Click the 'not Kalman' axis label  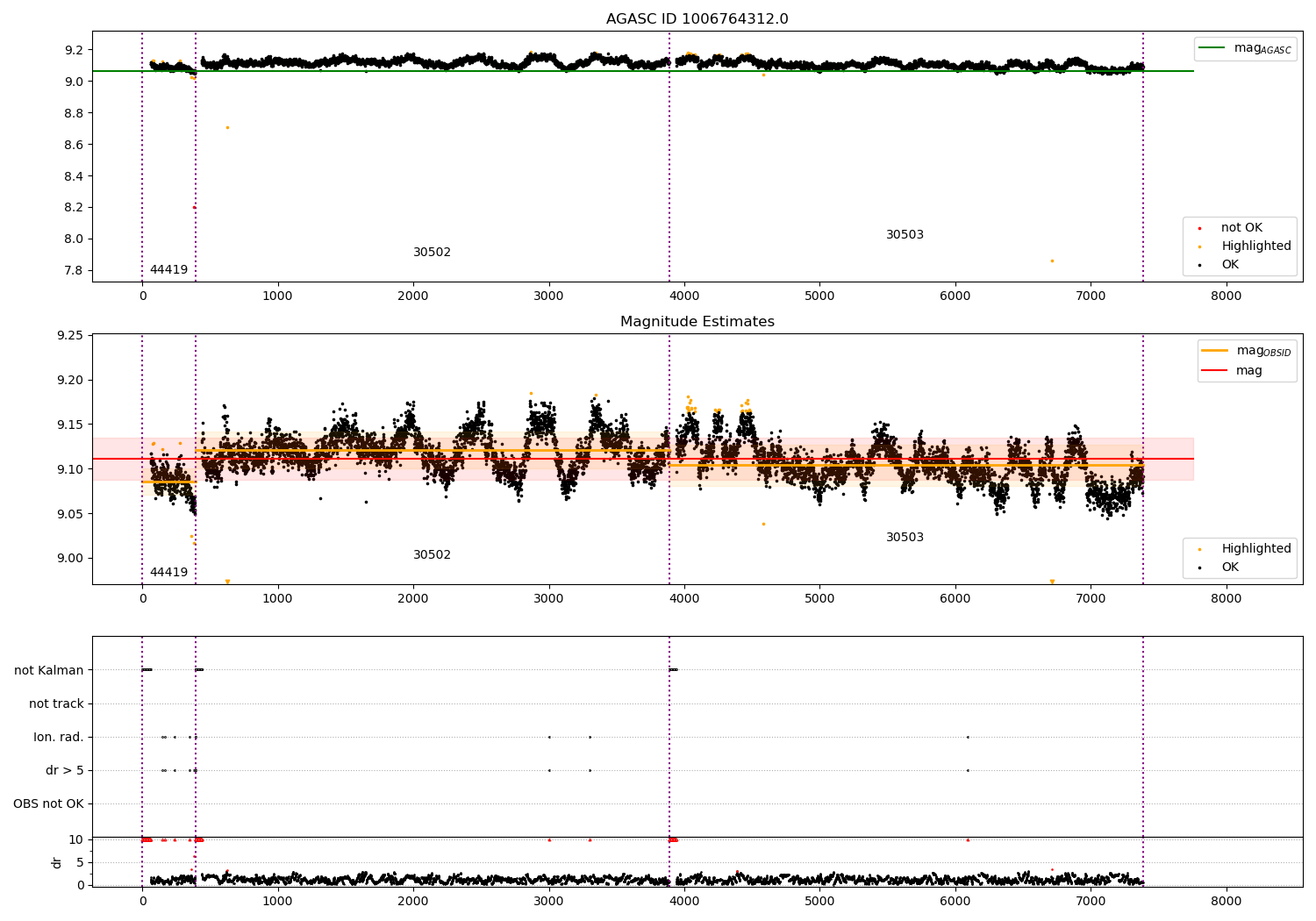(49, 670)
